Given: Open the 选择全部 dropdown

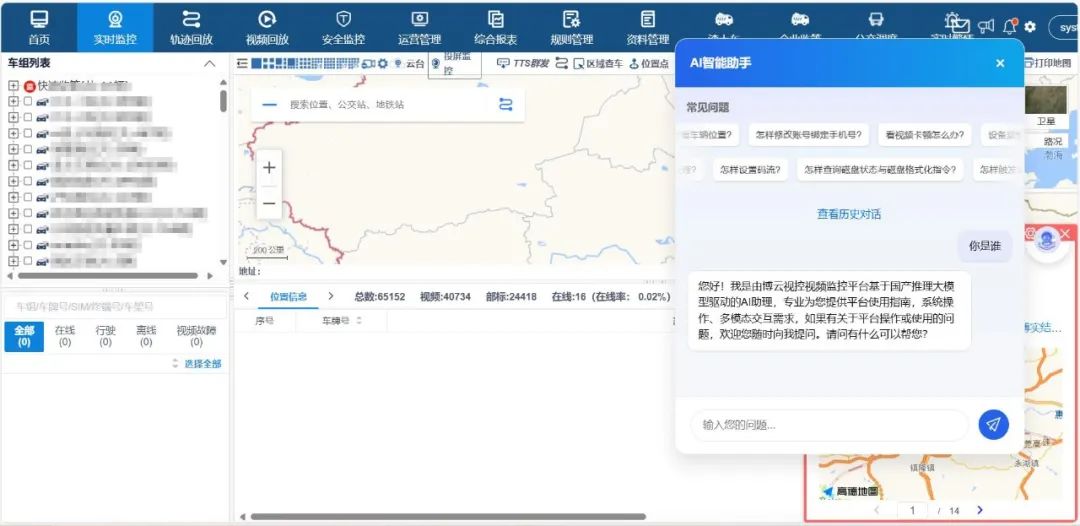Looking at the screenshot, I should pos(196,364).
